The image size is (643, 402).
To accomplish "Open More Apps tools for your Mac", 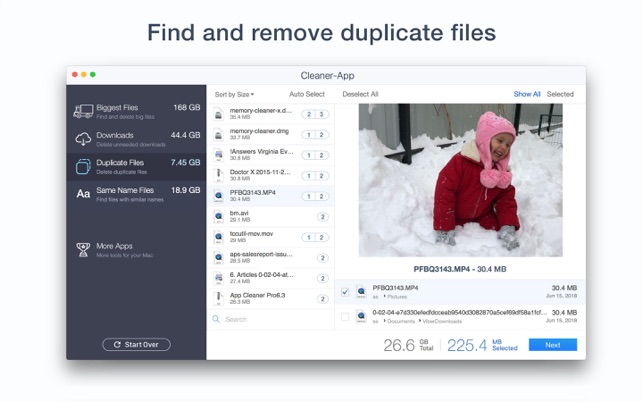I will 137,249.
